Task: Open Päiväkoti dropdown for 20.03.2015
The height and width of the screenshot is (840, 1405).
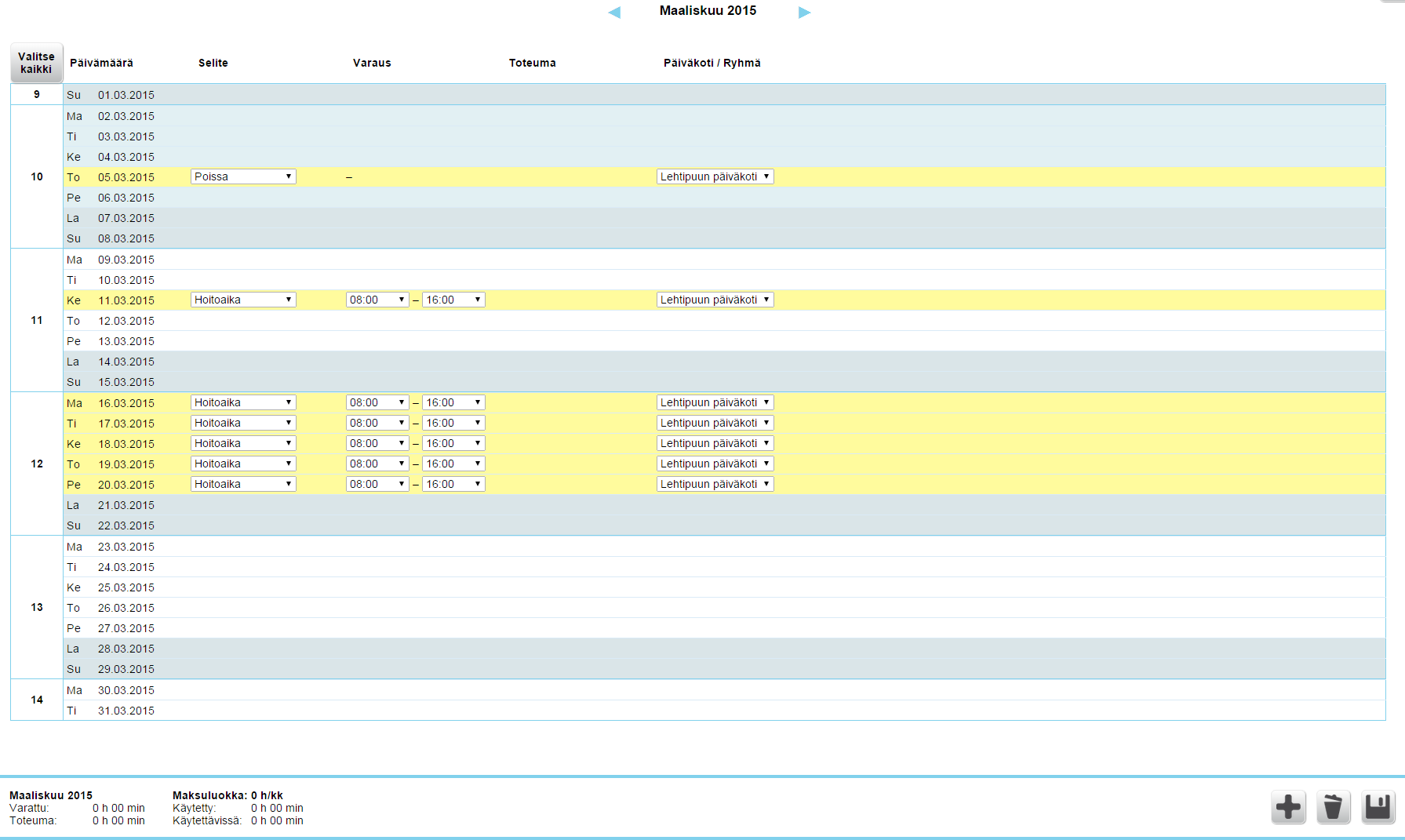Action: point(715,484)
